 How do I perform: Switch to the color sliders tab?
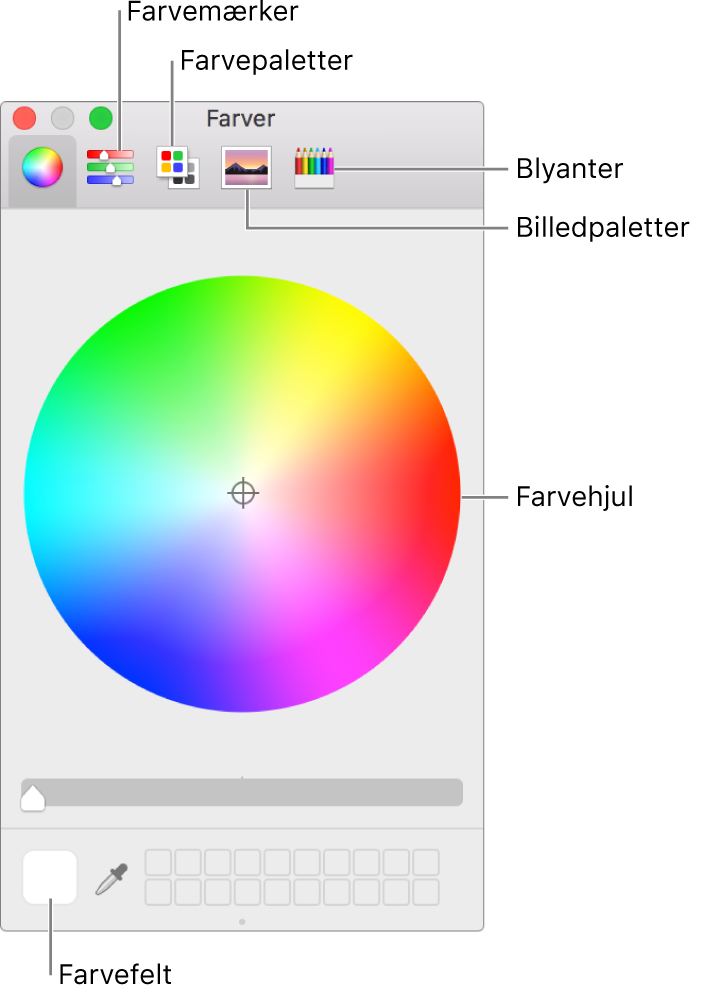tap(110, 167)
